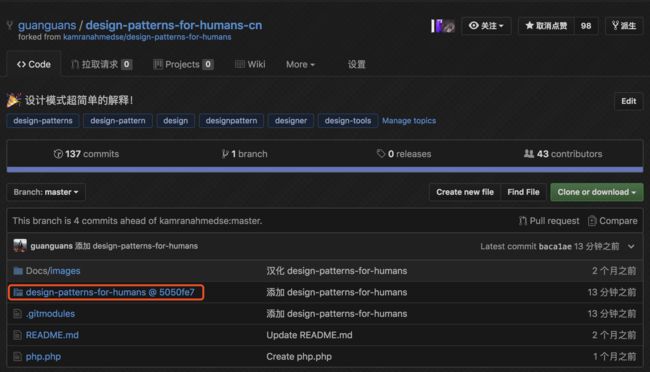The width and height of the screenshot is (650, 372).
Task: Expand the latest commit details chevron
Action: [631, 246]
